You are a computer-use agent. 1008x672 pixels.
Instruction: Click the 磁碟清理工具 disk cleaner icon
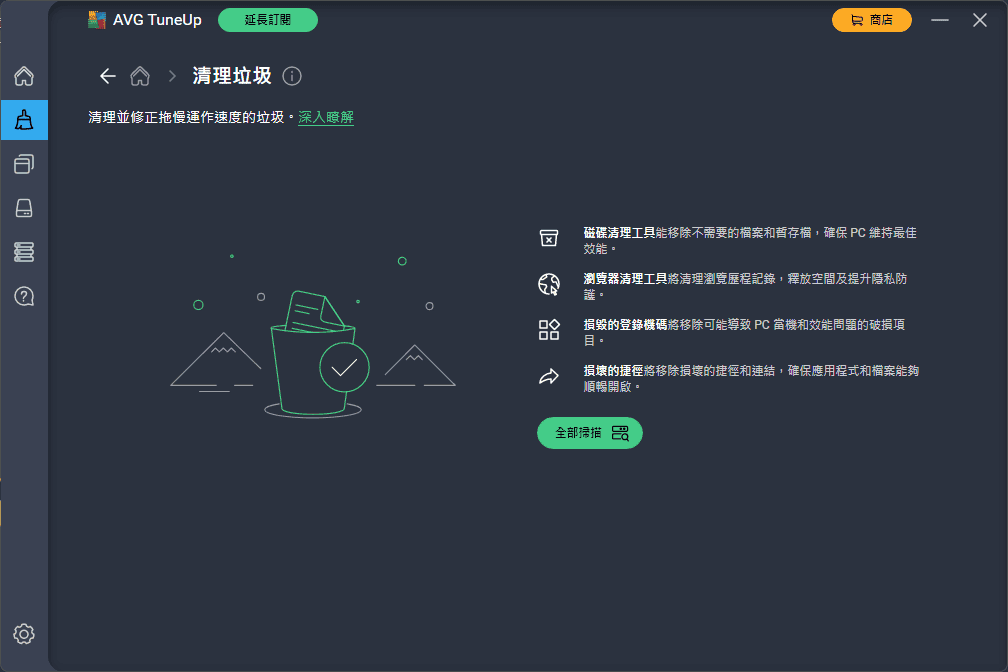tap(549, 239)
